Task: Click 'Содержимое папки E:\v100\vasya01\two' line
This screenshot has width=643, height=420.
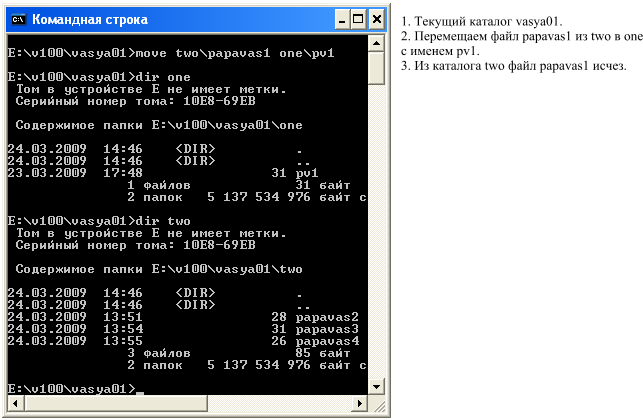Action: tap(159, 269)
